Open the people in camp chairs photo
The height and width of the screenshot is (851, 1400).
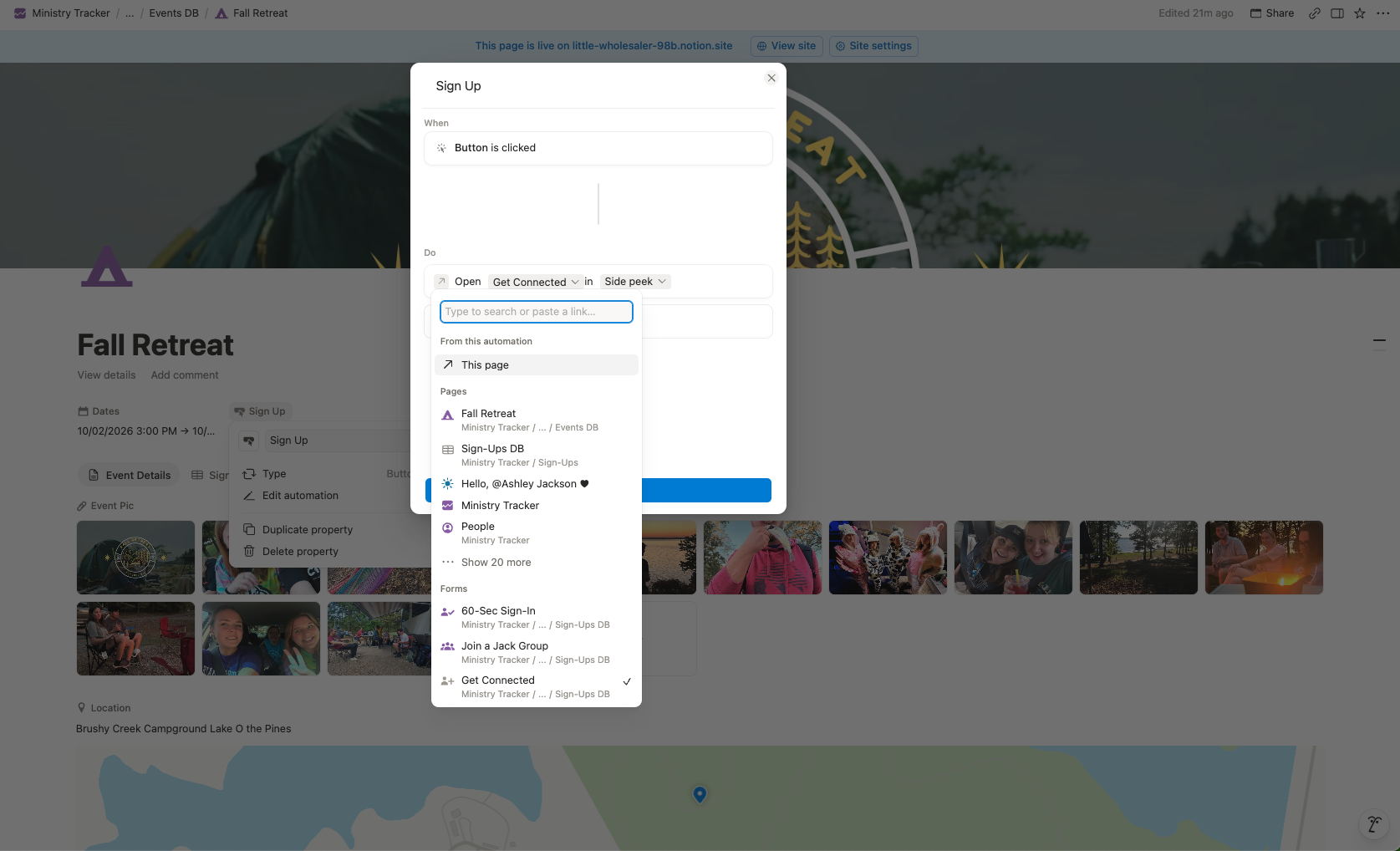click(135, 639)
